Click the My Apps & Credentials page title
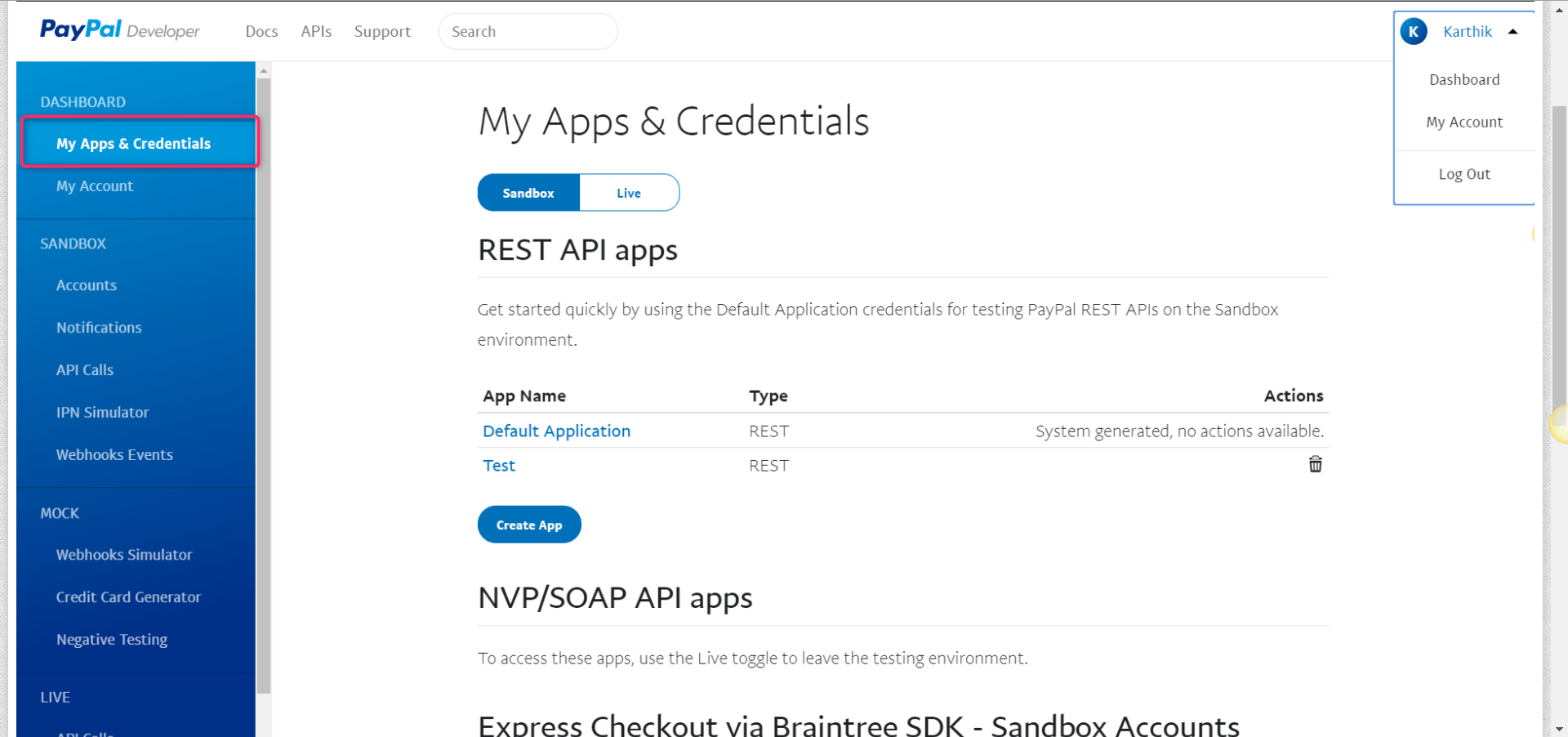This screenshot has height=737, width=1568. point(674,122)
